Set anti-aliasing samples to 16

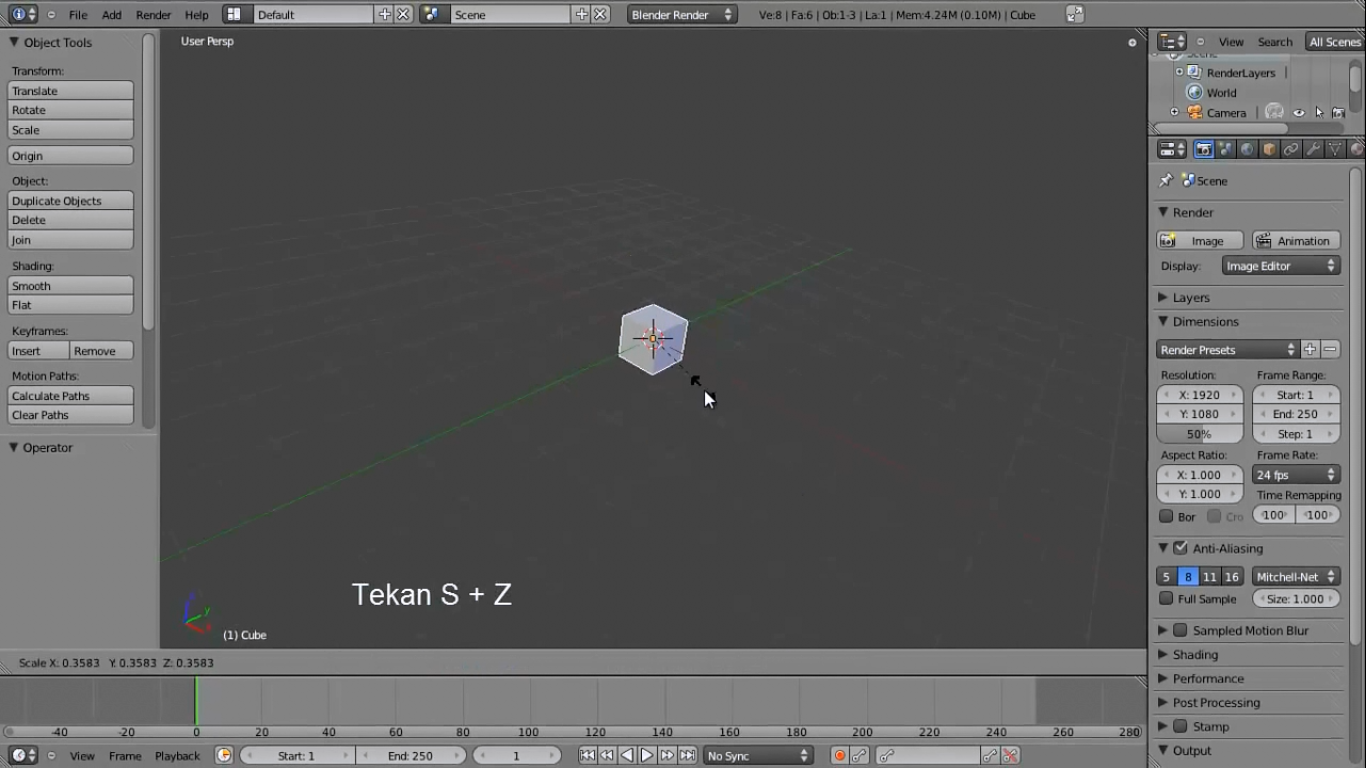(1232, 576)
